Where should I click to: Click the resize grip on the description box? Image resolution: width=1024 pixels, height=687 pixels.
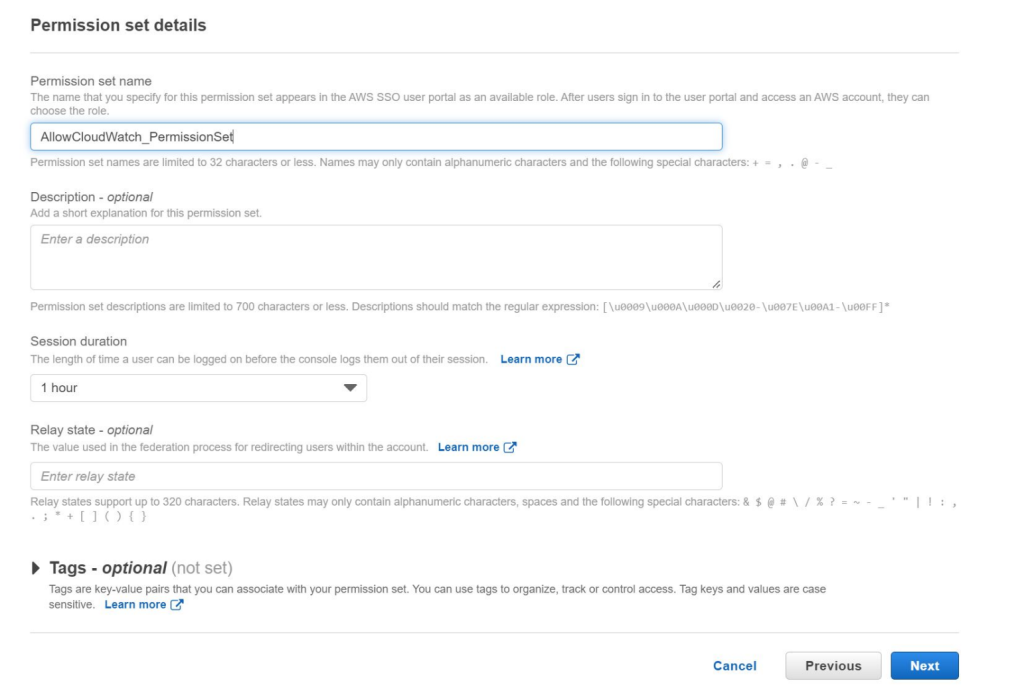tap(718, 286)
